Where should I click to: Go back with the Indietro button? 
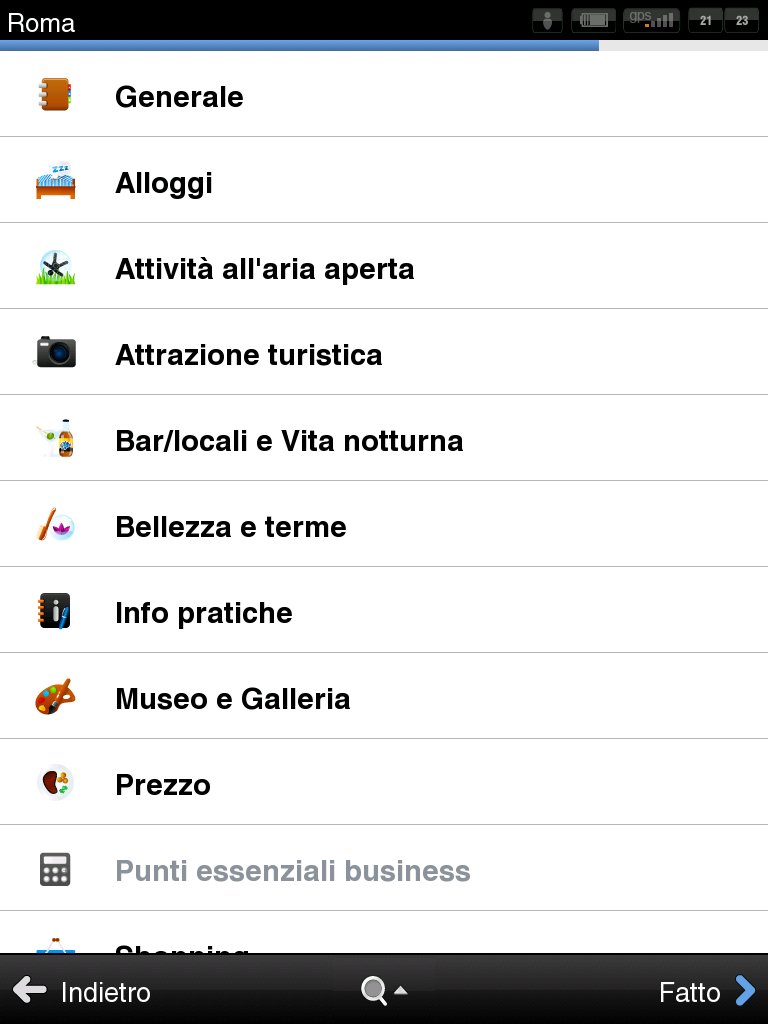click(82, 991)
